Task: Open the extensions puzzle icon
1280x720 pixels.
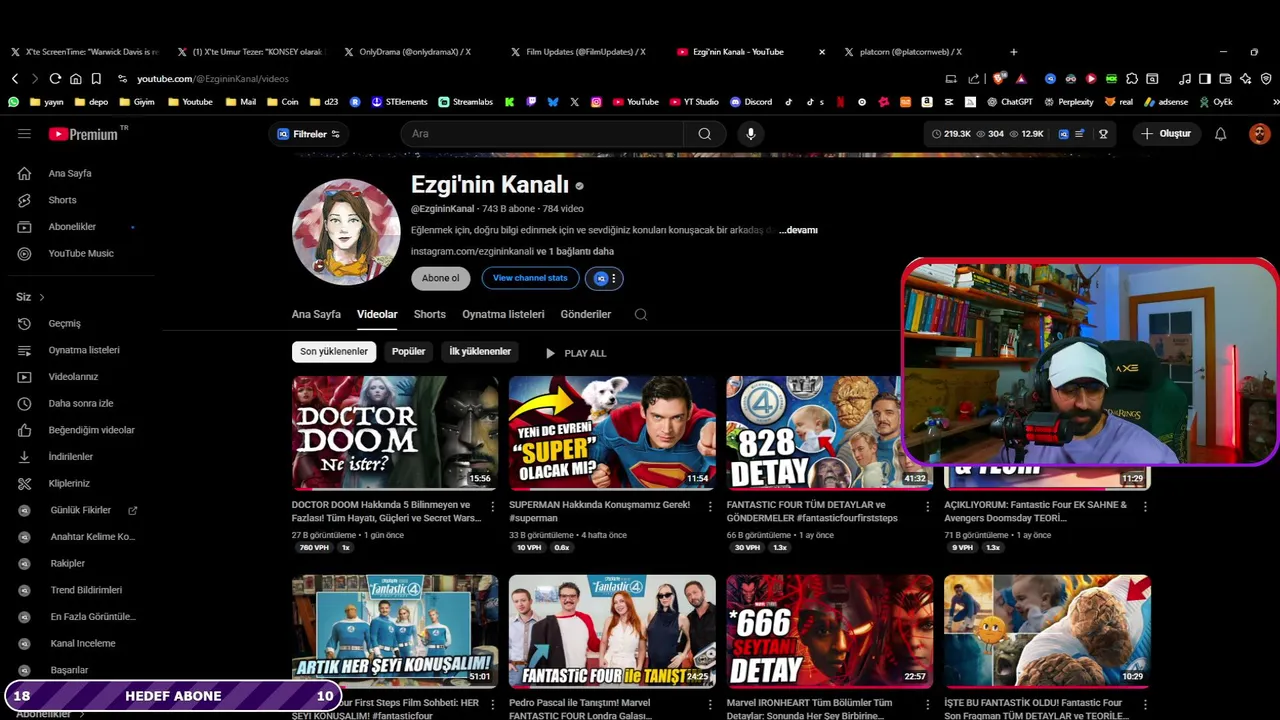Action: click(x=1131, y=78)
